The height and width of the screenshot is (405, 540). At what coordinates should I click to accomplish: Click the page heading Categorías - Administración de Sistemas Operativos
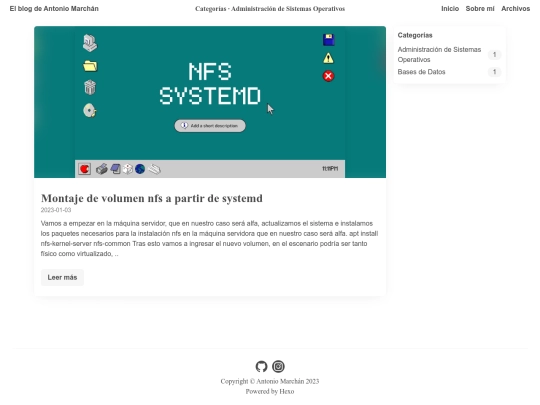point(270,9)
